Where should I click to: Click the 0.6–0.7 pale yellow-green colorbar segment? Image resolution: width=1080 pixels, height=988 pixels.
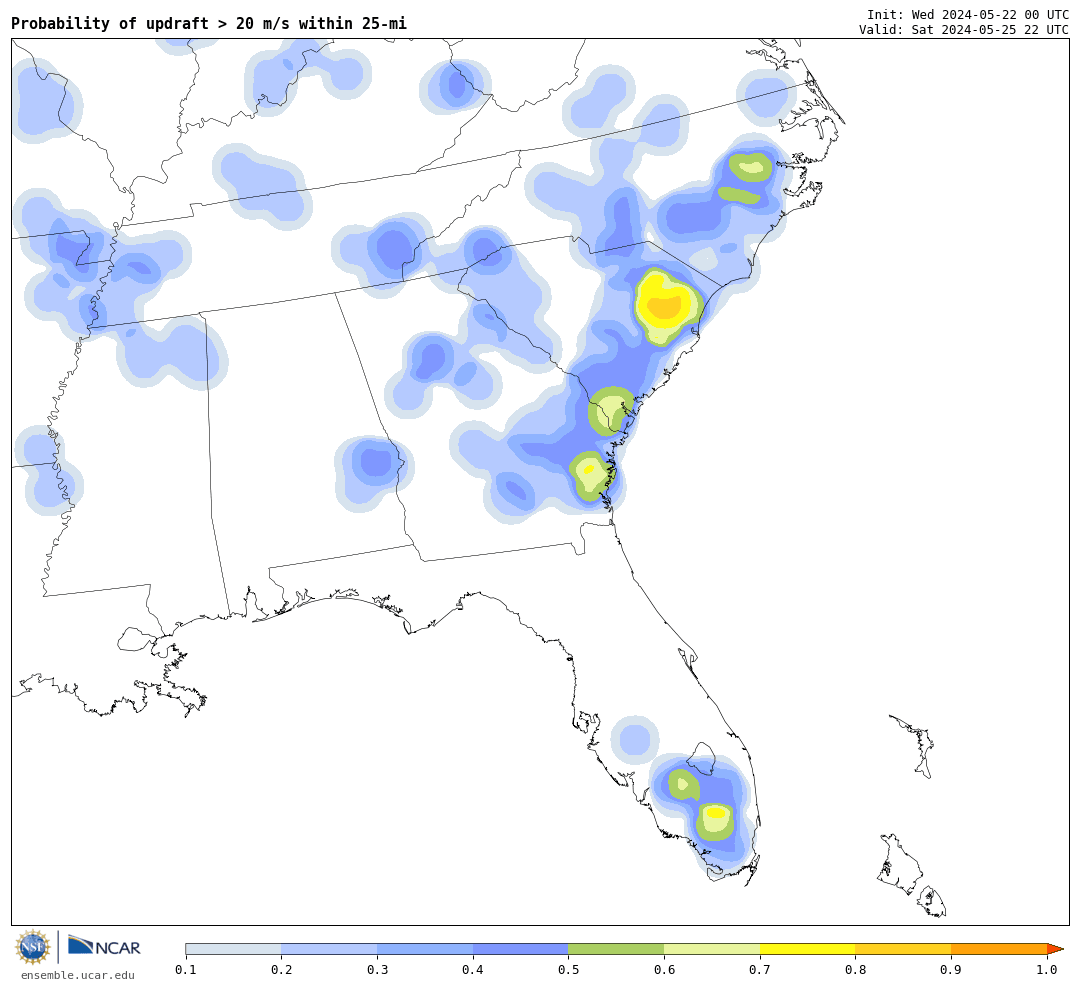(712, 949)
